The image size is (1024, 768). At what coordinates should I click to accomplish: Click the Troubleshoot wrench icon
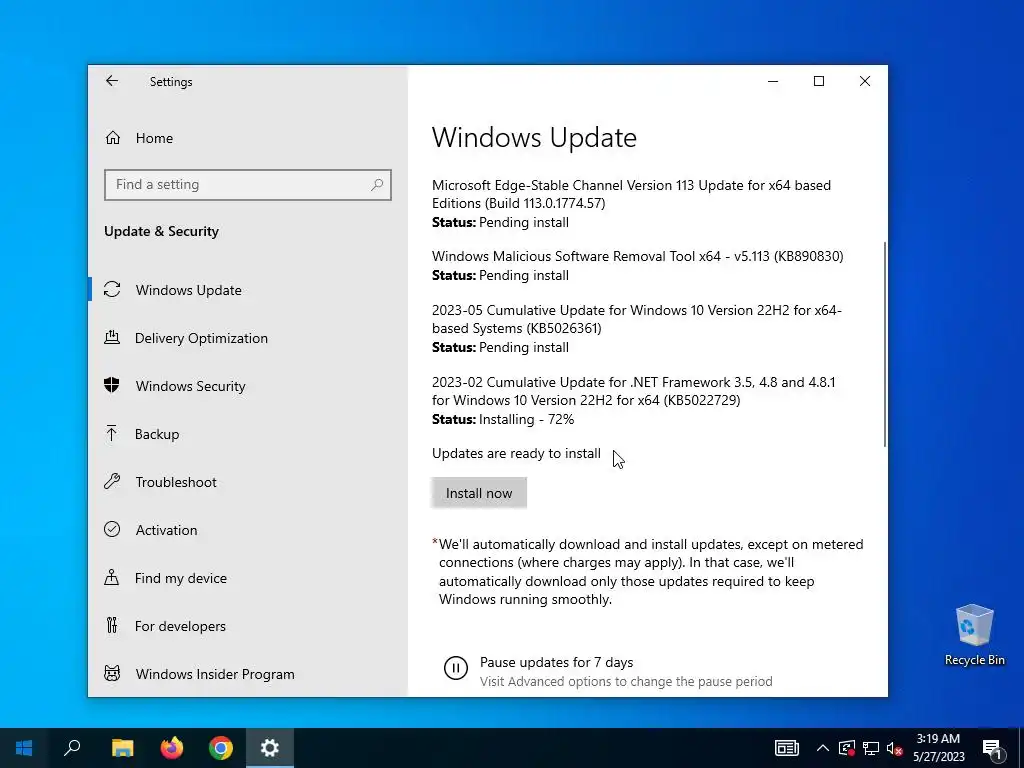(x=112, y=482)
